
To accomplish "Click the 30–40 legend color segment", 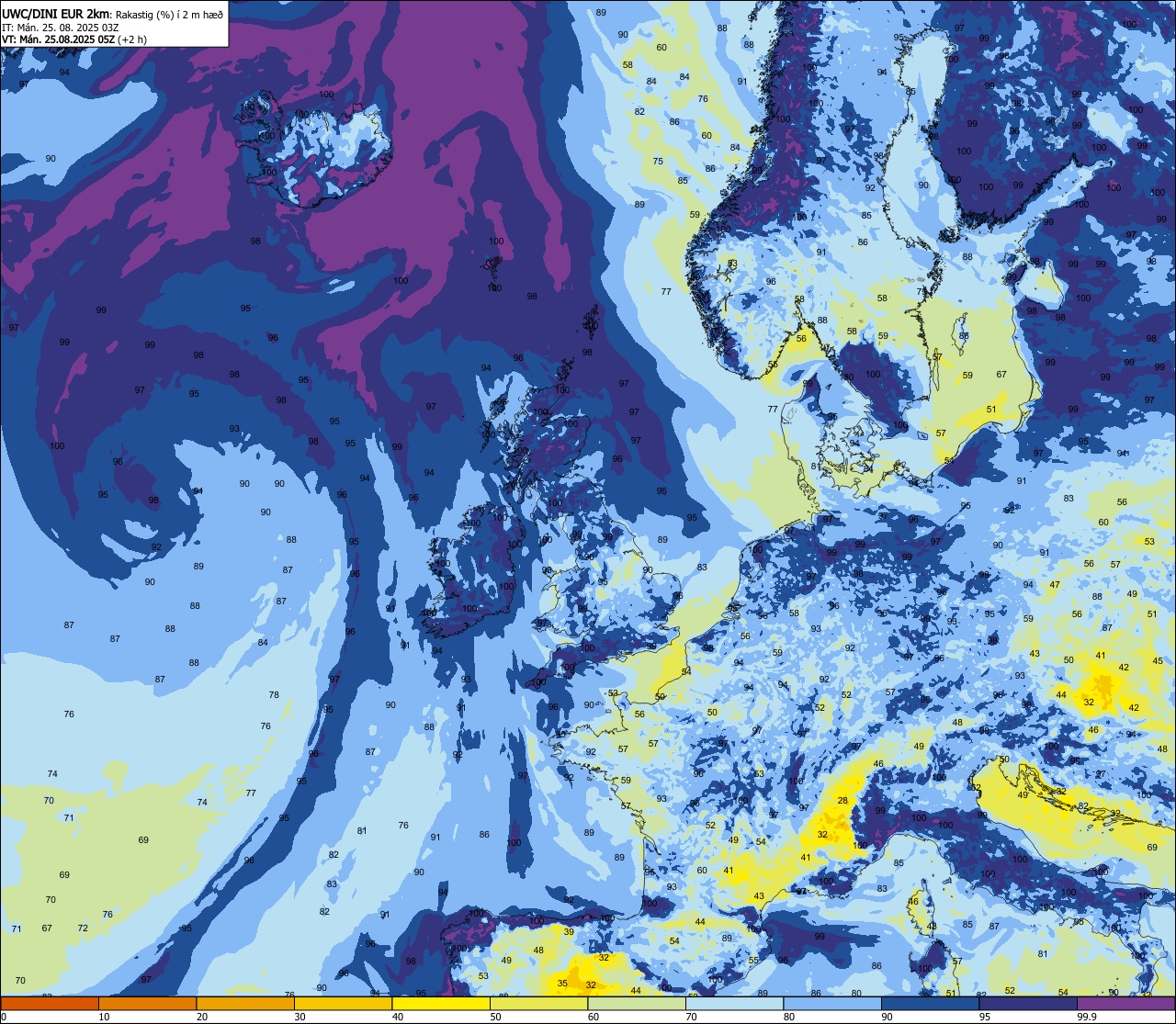I will pos(343,1003).
